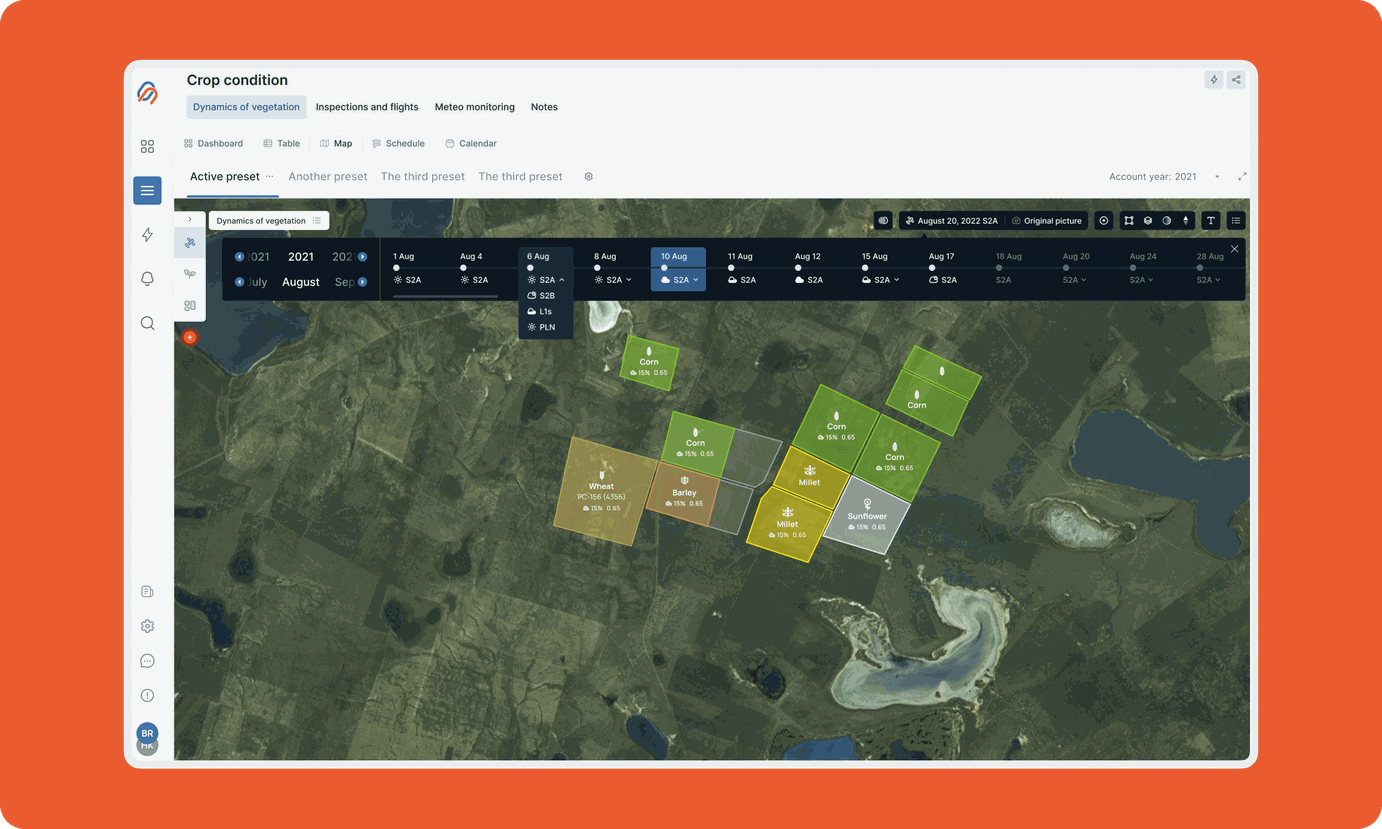
Task: Switch to Meteo monitoring tab
Action: click(x=475, y=107)
